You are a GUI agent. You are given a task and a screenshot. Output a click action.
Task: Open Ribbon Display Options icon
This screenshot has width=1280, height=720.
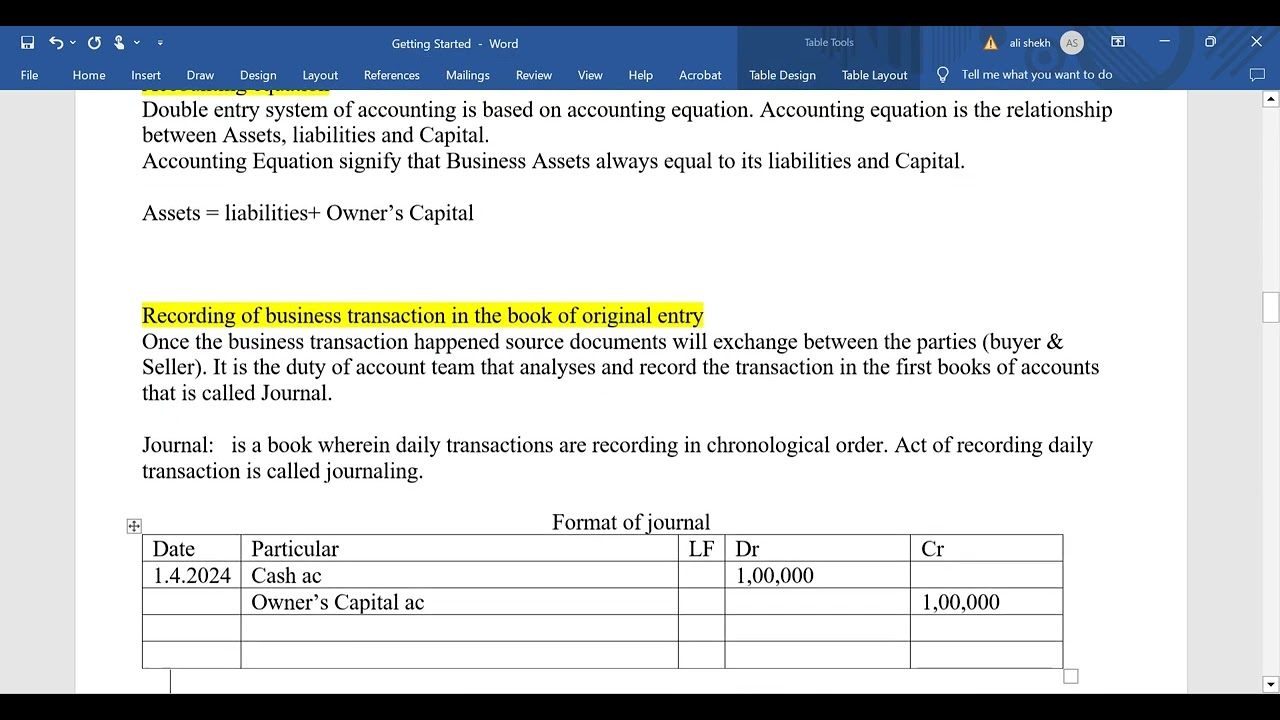coord(1118,42)
